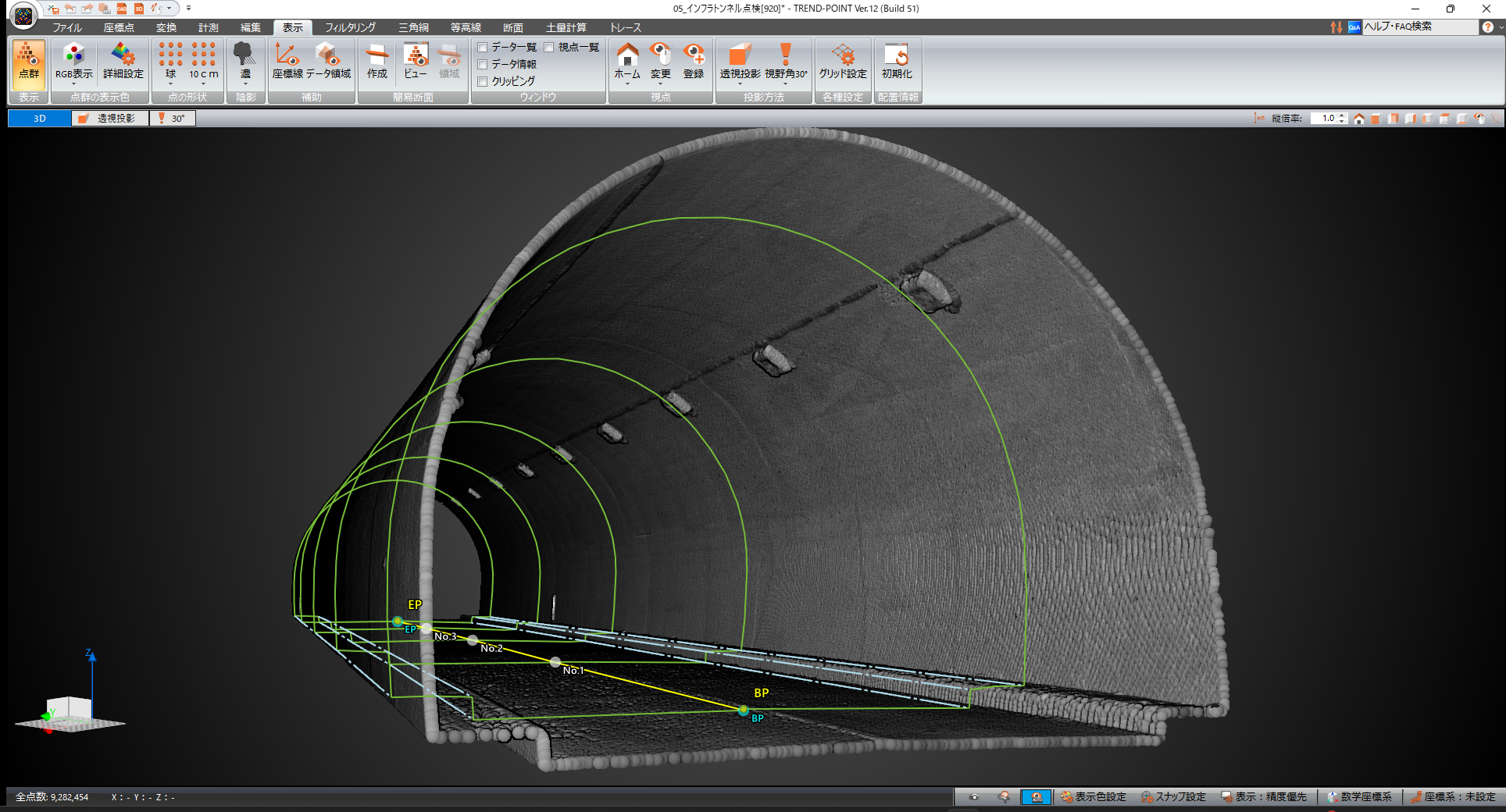Image resolution: width=1506 pixels, height=812 pixels.
Task: Open the 10cm point size dropdown
Action: [x=203, y=83]
